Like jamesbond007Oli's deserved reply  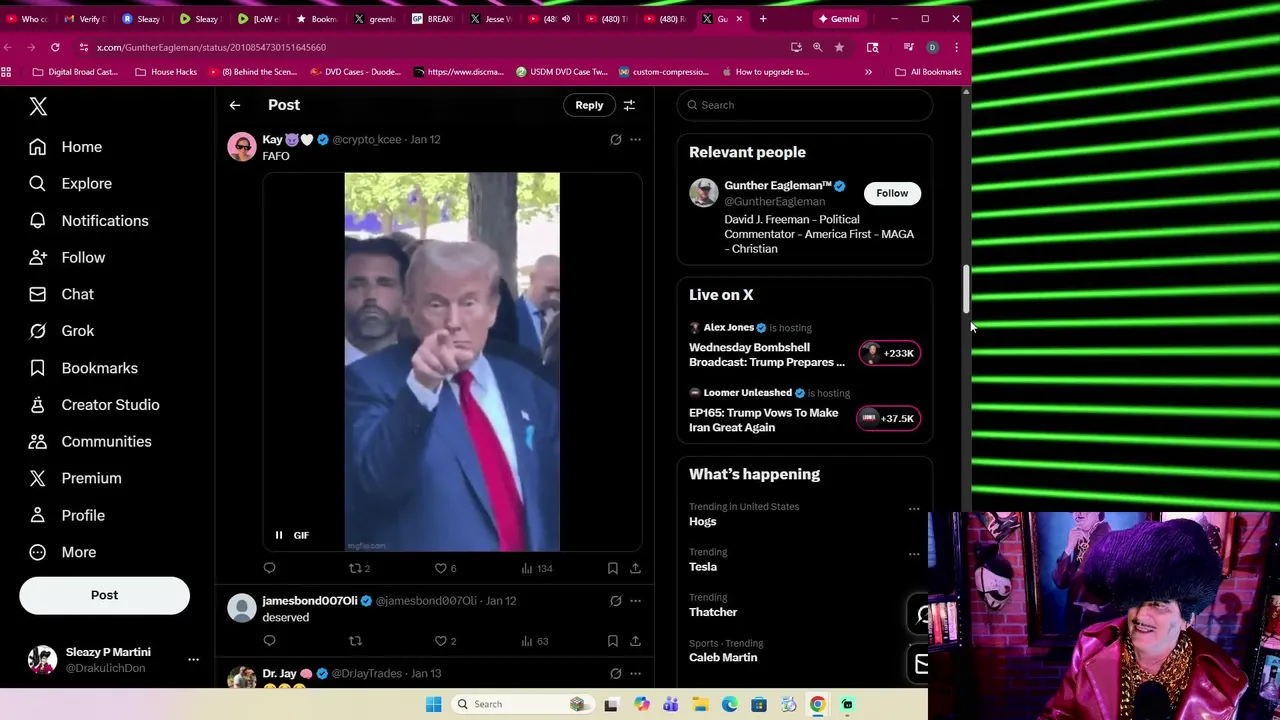point(446,641)
